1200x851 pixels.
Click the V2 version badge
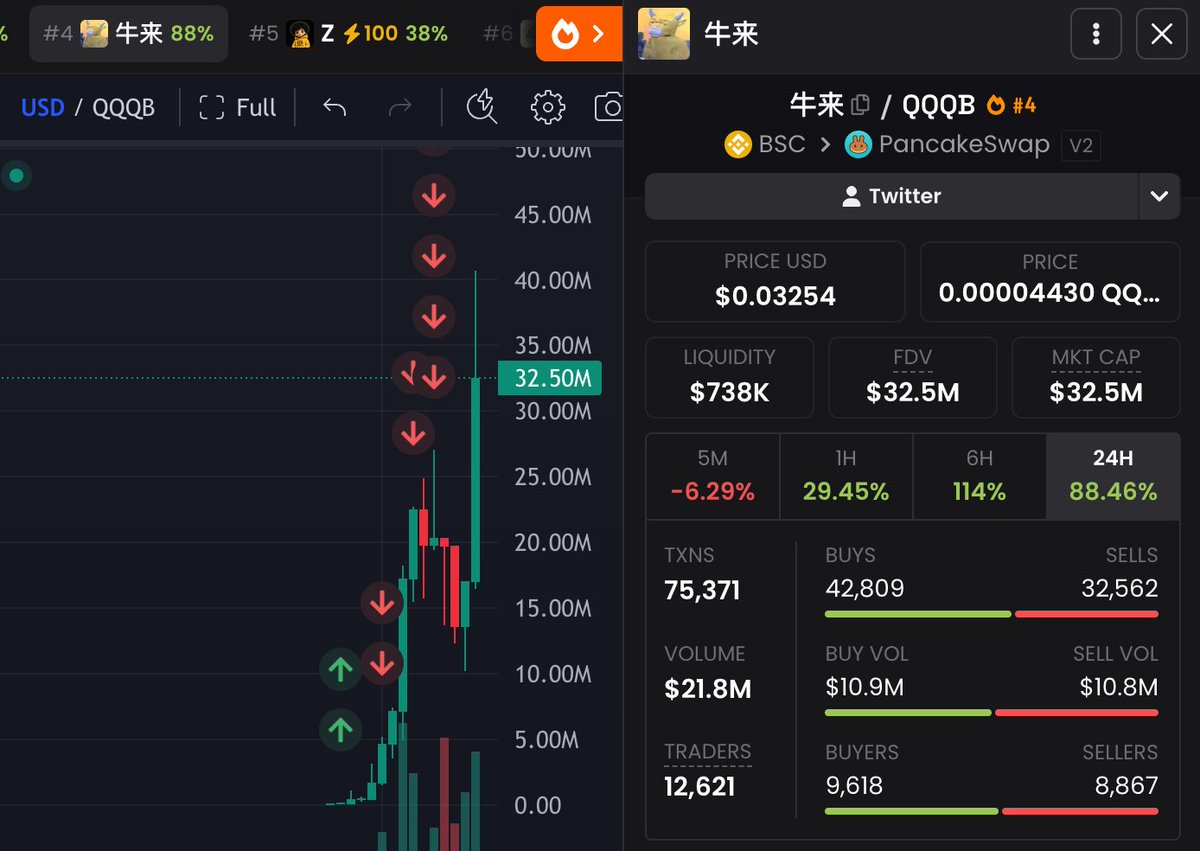tap(1080, 145)
